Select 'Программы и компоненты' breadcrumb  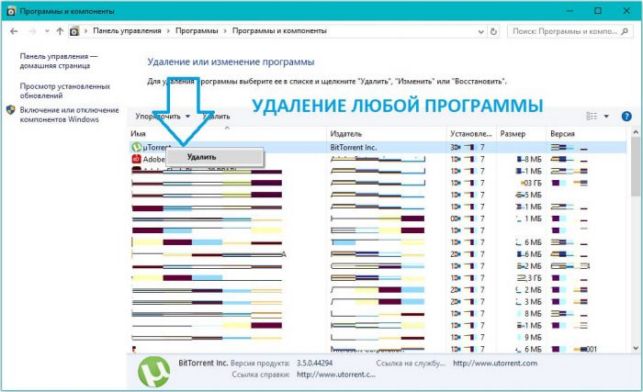pyautogui.click(x=279, y=31)
